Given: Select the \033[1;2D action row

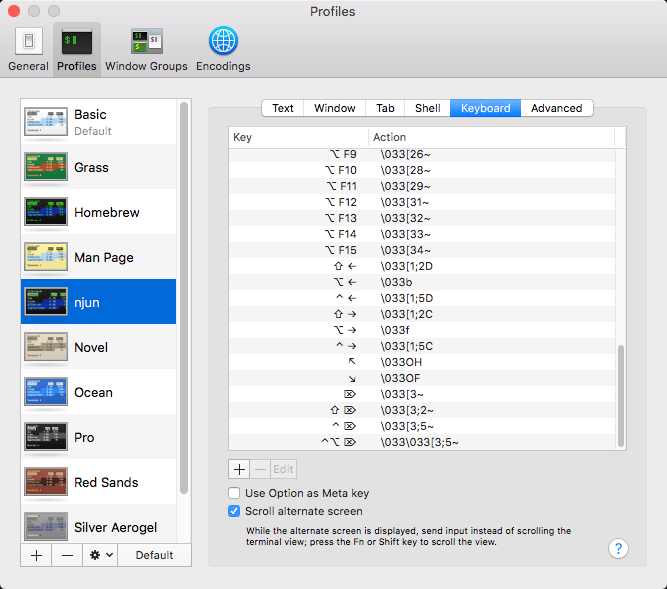Looking at the screenshot, I should click(422, 266).
